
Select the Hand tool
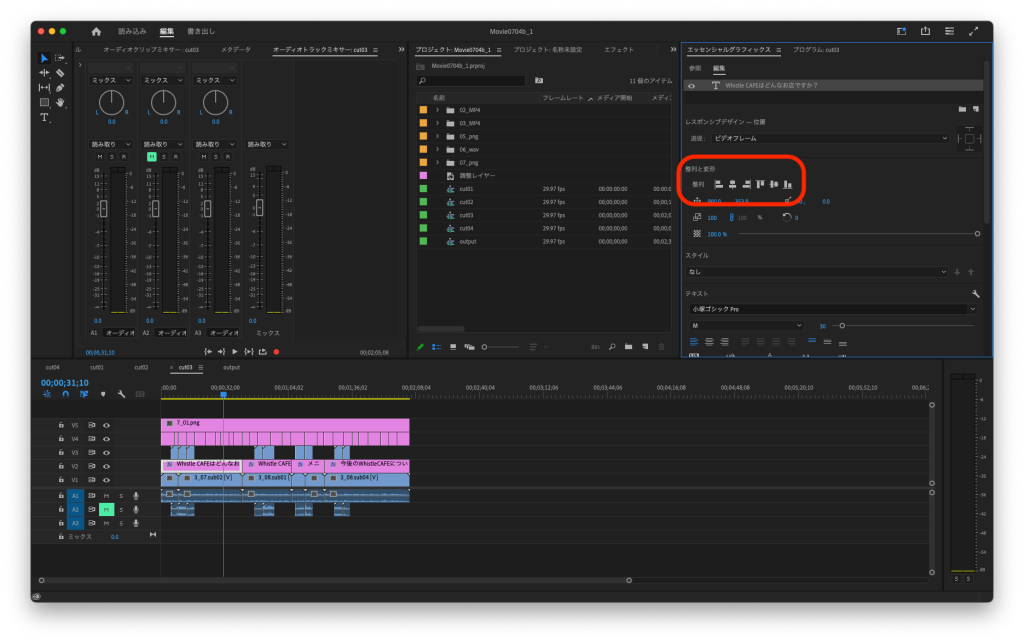60,102
